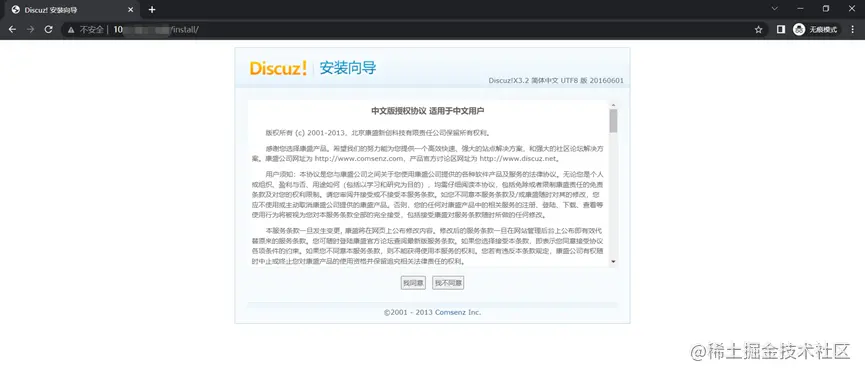Click the Discuz! logo
Image resolution: width=865 pixels, height=376 pixels.
click(278, 68)
